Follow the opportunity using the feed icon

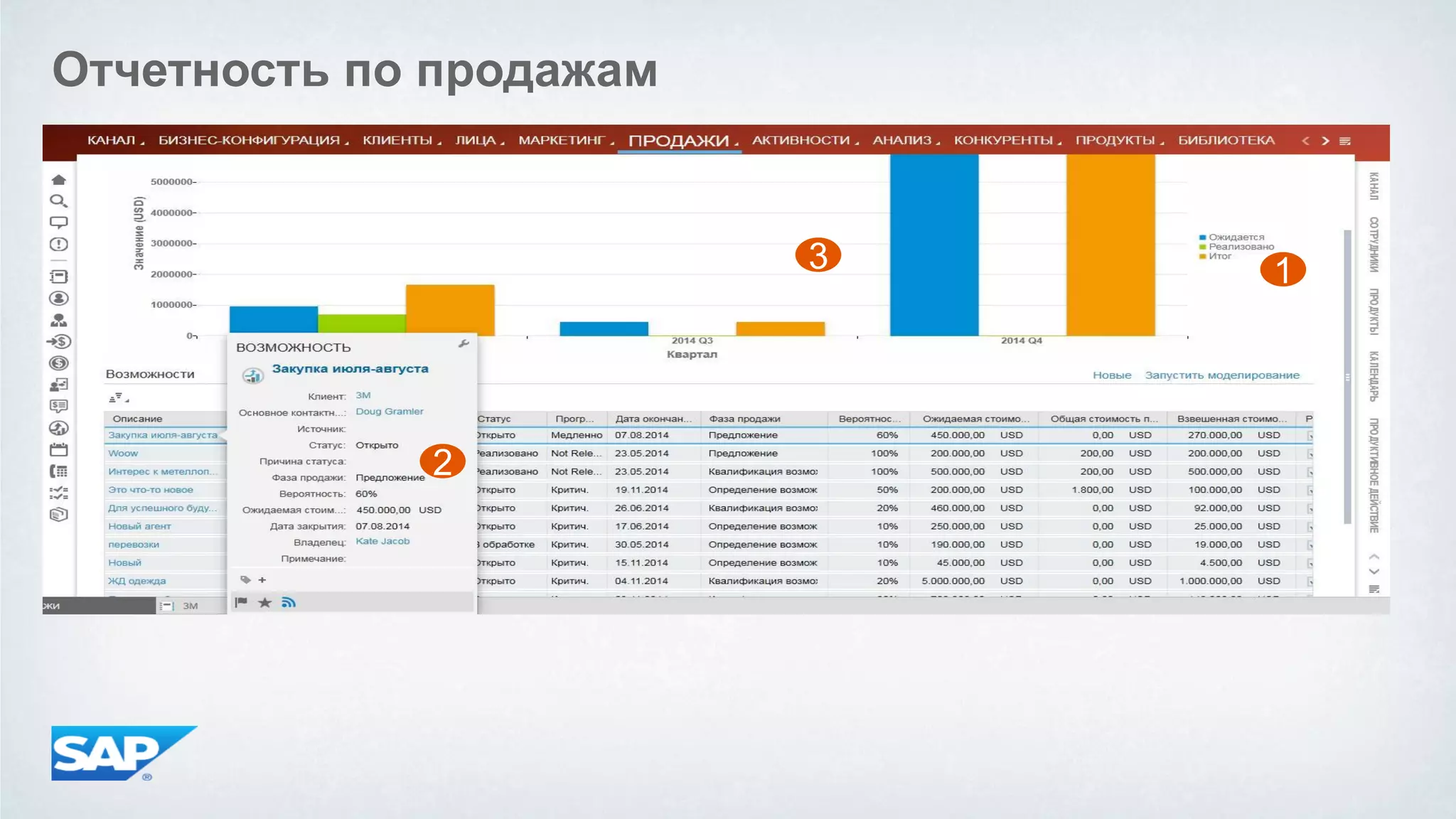tap(288, 603)
